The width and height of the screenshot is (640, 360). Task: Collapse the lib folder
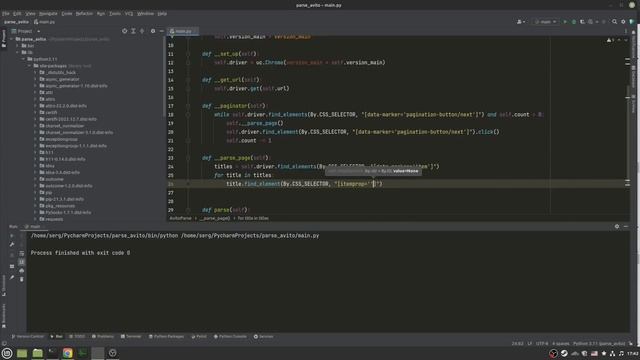[18, 52]
